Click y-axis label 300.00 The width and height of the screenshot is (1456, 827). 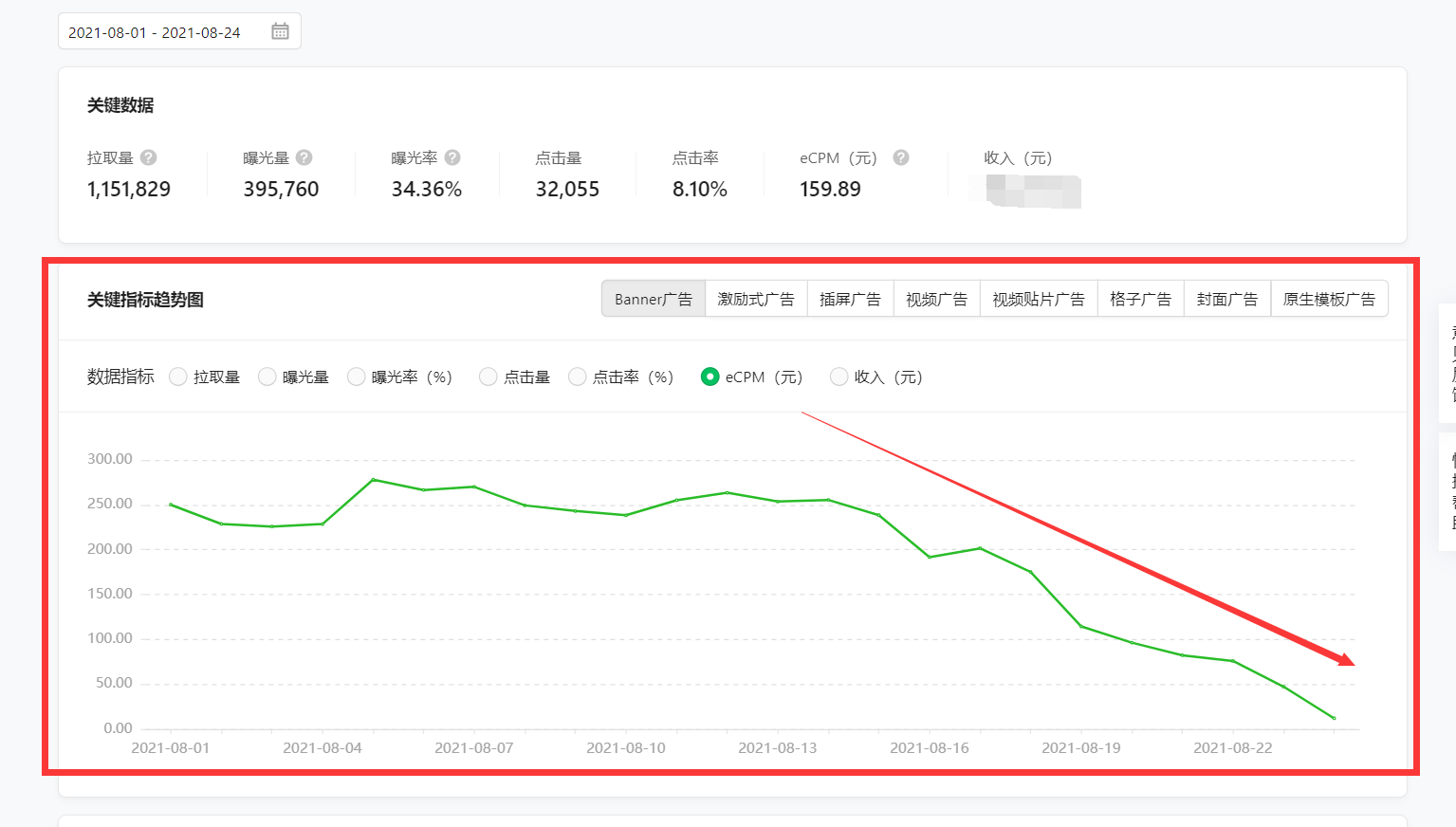(110, 459)
